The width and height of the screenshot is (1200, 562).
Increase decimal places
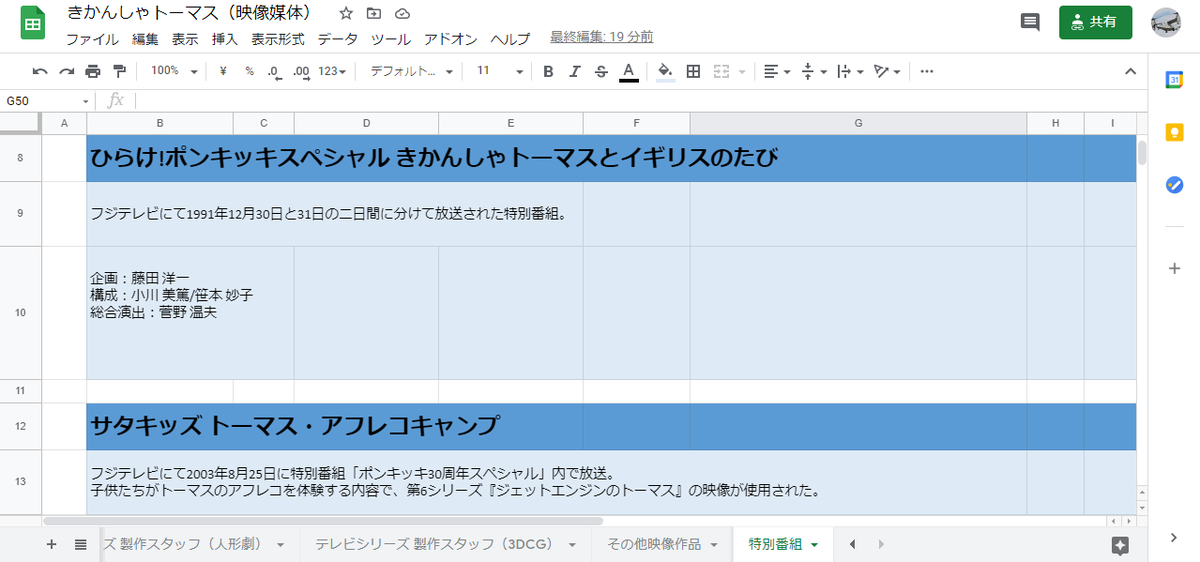click(x=300, y=71)
